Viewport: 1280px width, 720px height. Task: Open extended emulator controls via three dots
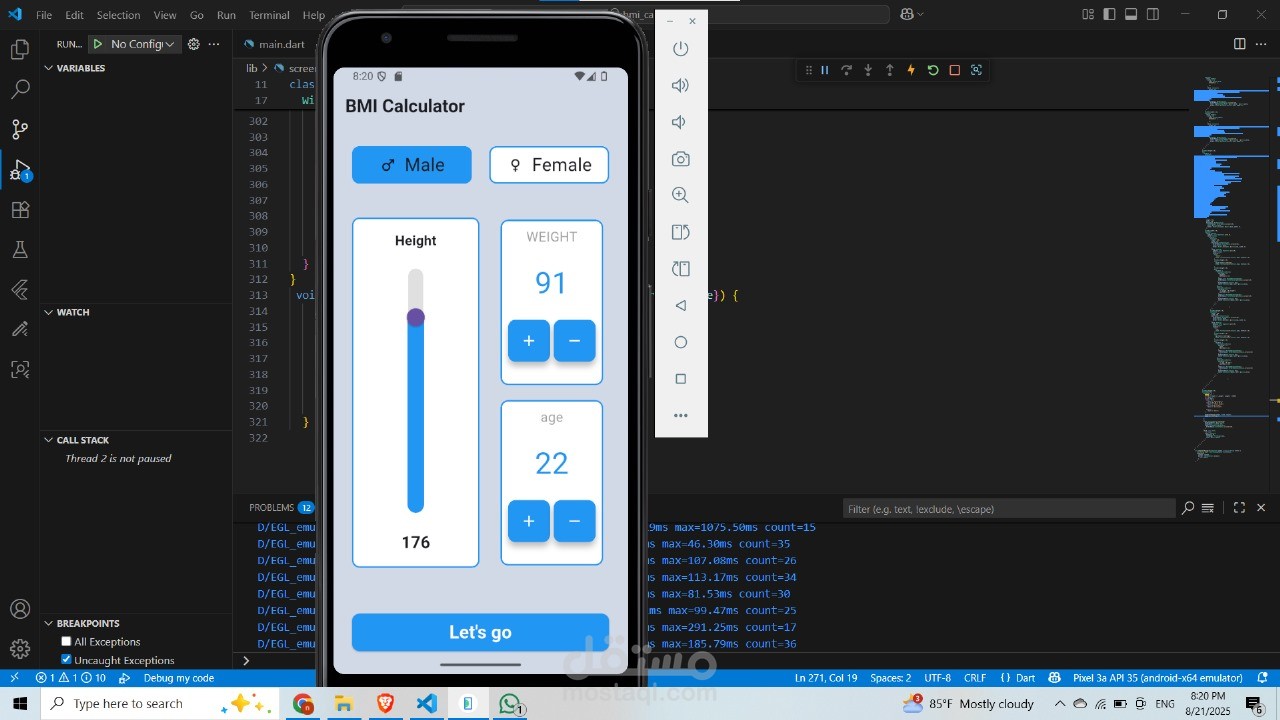(681, 415)
